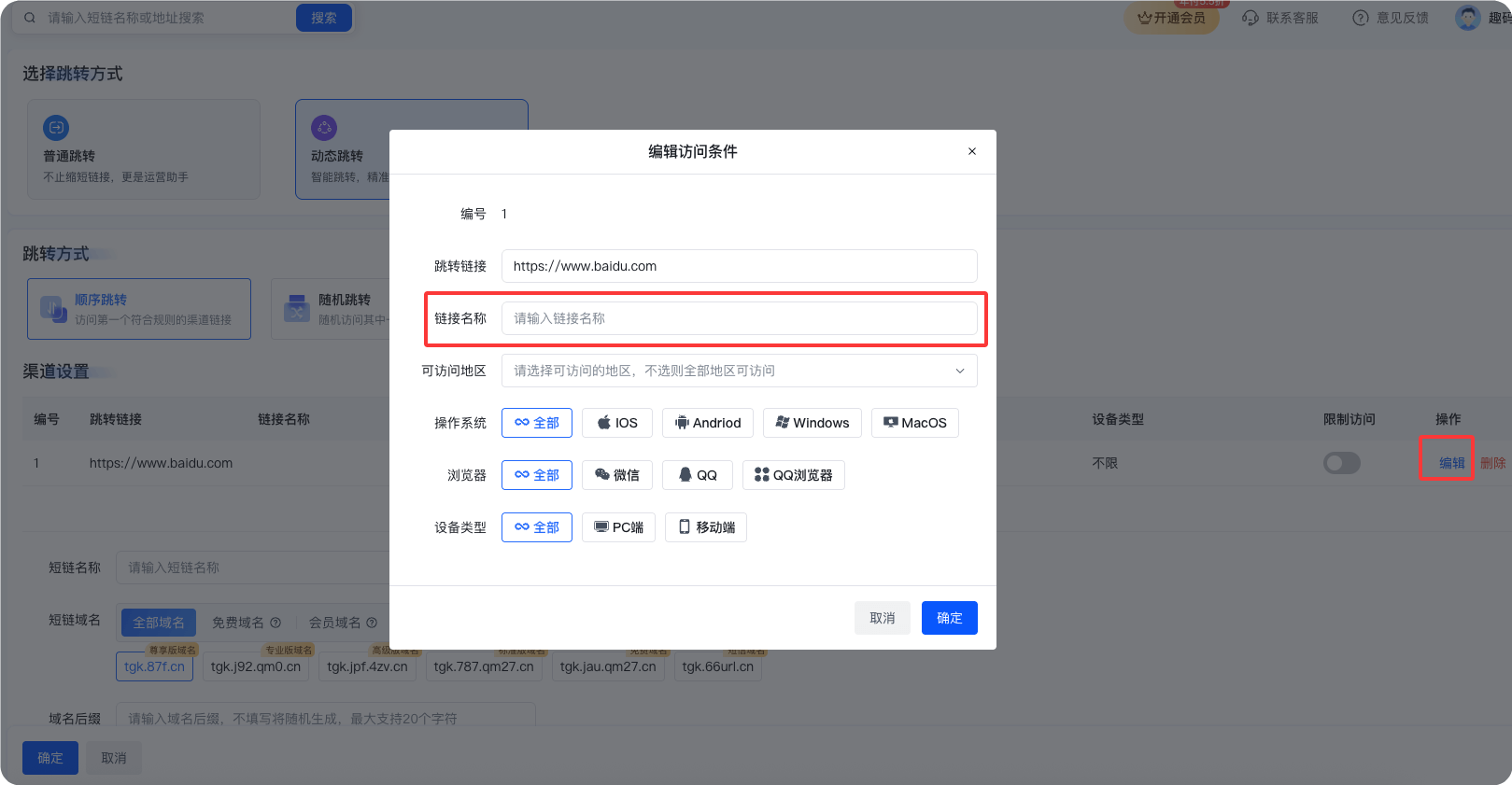Open the 可访问地区 dropdown
The height and width of the screenshot is (785, 1512).
pos(739,371)
